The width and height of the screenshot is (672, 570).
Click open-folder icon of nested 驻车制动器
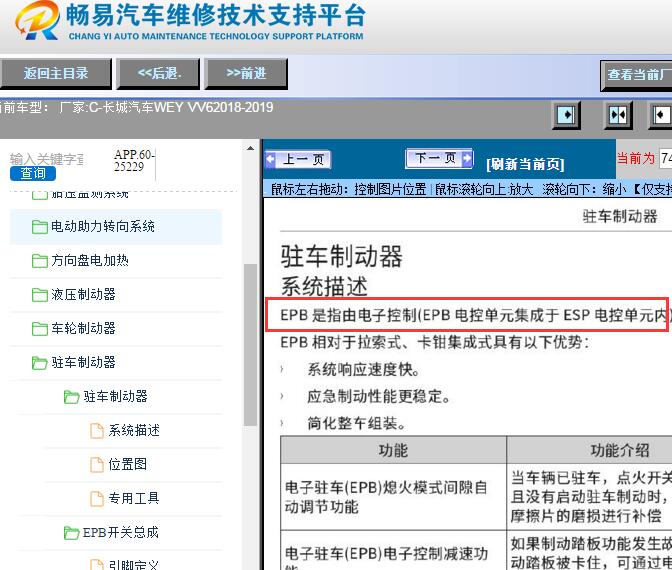coord(72,397)
